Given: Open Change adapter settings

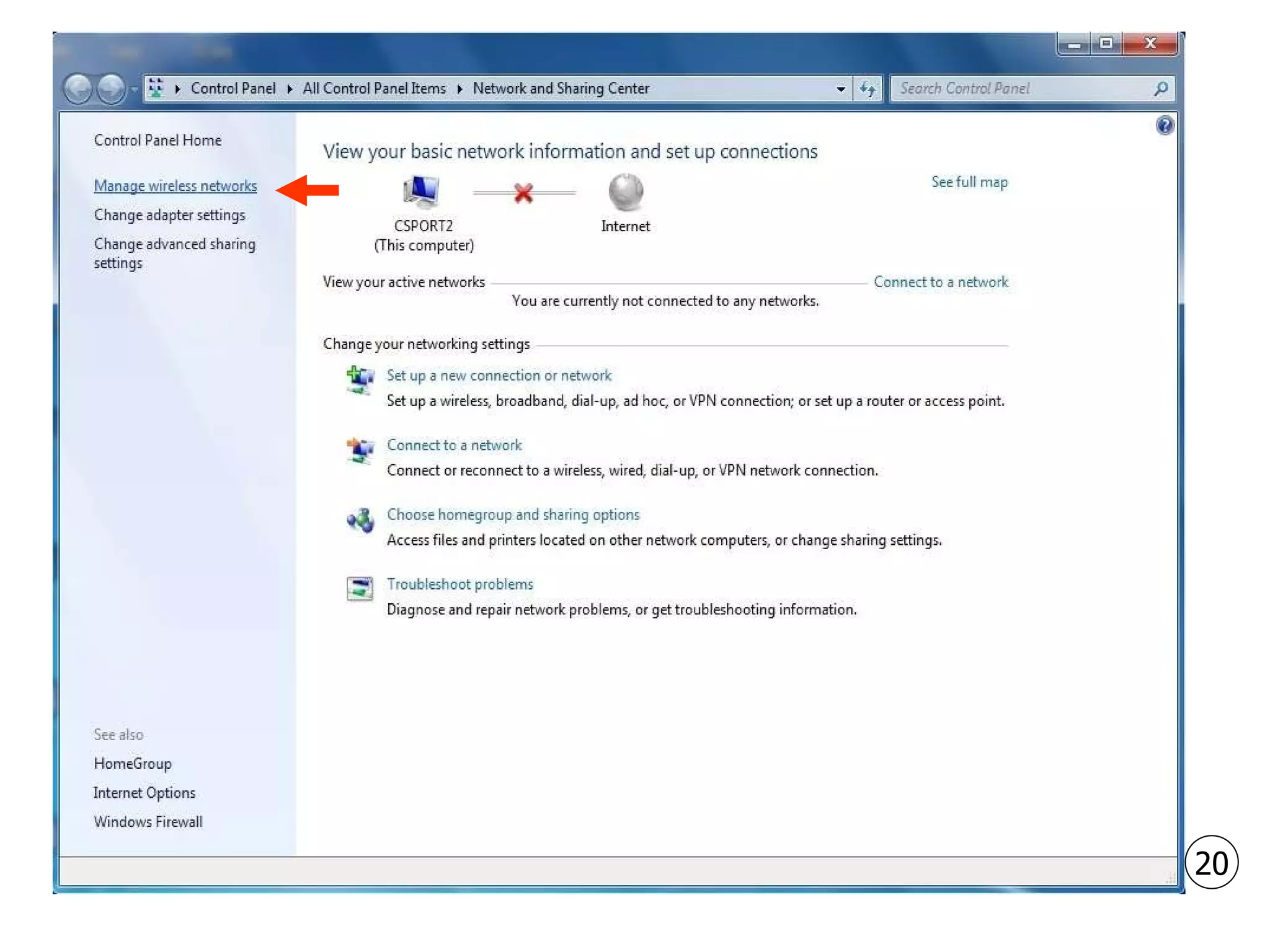Looking at the screenshot, I should click(169, 215).
